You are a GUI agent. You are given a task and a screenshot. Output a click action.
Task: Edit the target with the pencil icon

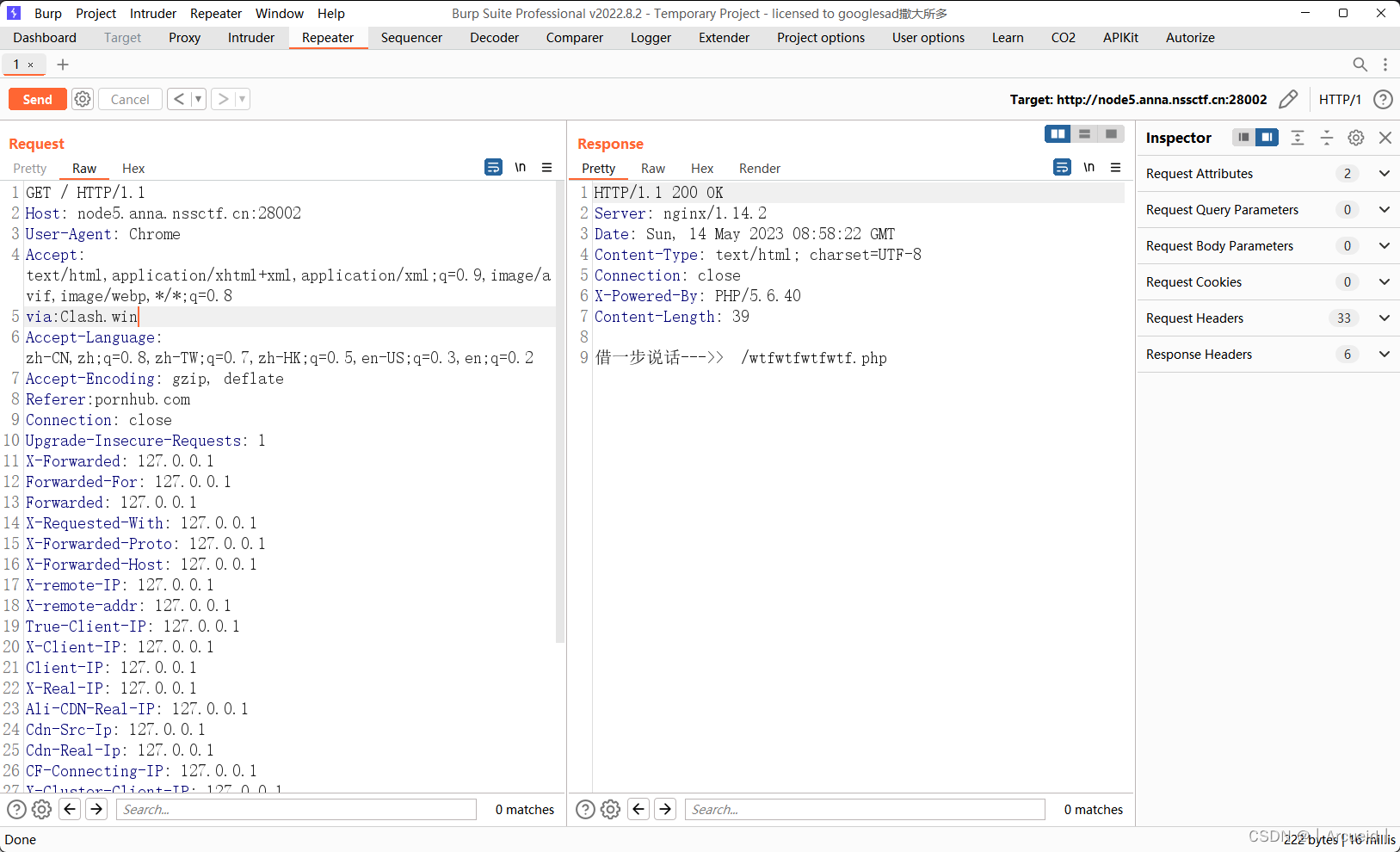point(1288,99)
